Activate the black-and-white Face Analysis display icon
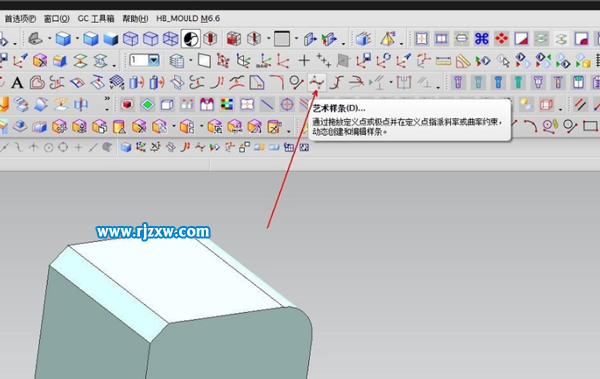This screenshot has width=600, height=379. pyautogui.click(x=191, y=38)
